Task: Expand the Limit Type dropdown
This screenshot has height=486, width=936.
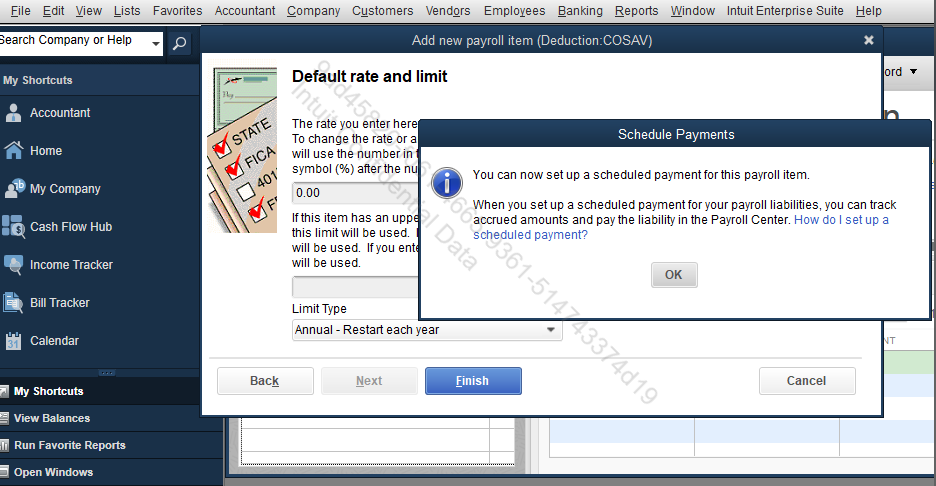Action: (x=550, y=330)
